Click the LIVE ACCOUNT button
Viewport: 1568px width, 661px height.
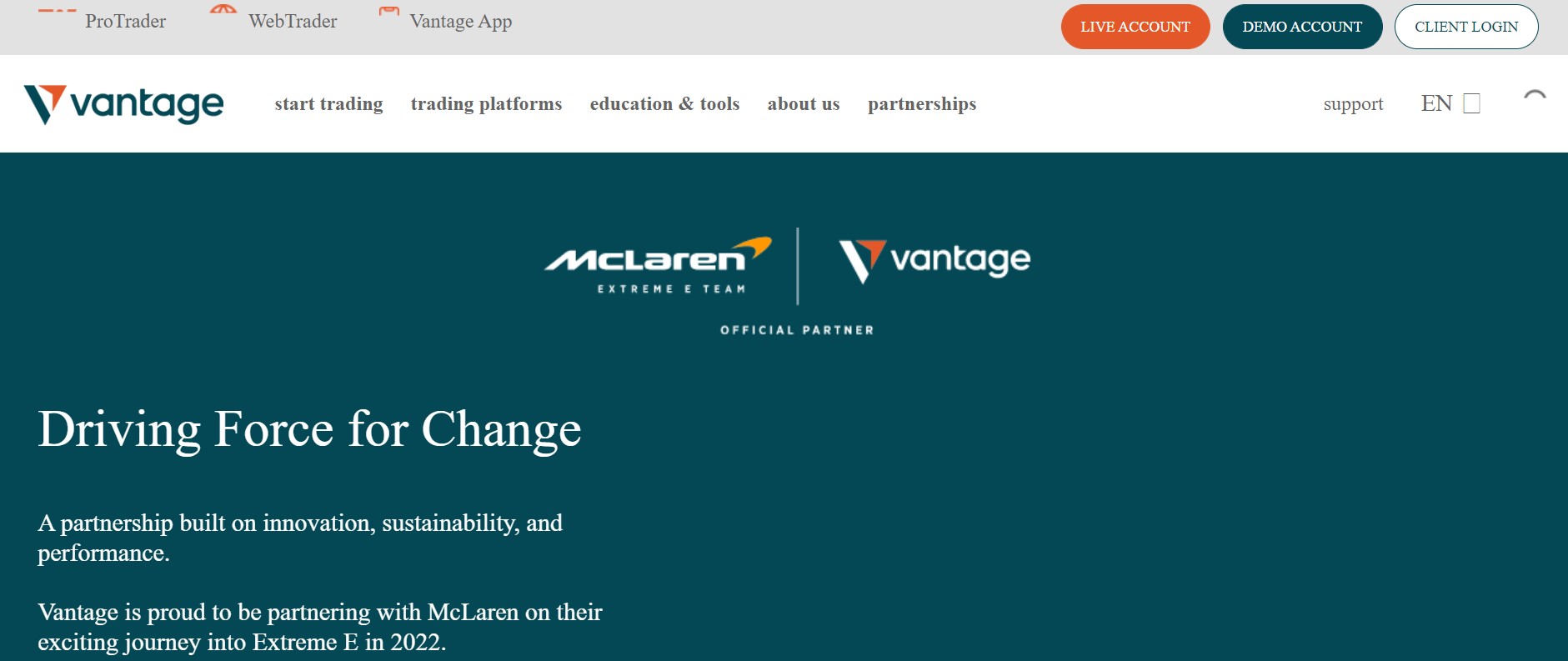click(1135, 27)
